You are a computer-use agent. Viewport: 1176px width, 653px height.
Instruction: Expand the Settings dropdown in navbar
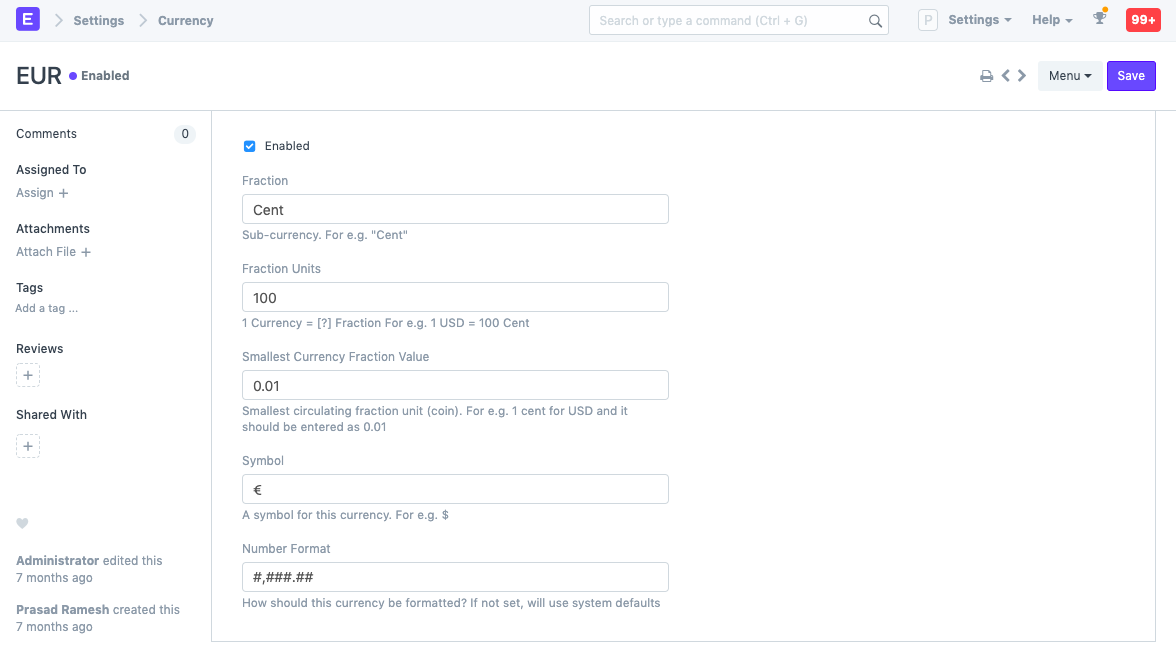pyautogui.click(x=979, y=20)
